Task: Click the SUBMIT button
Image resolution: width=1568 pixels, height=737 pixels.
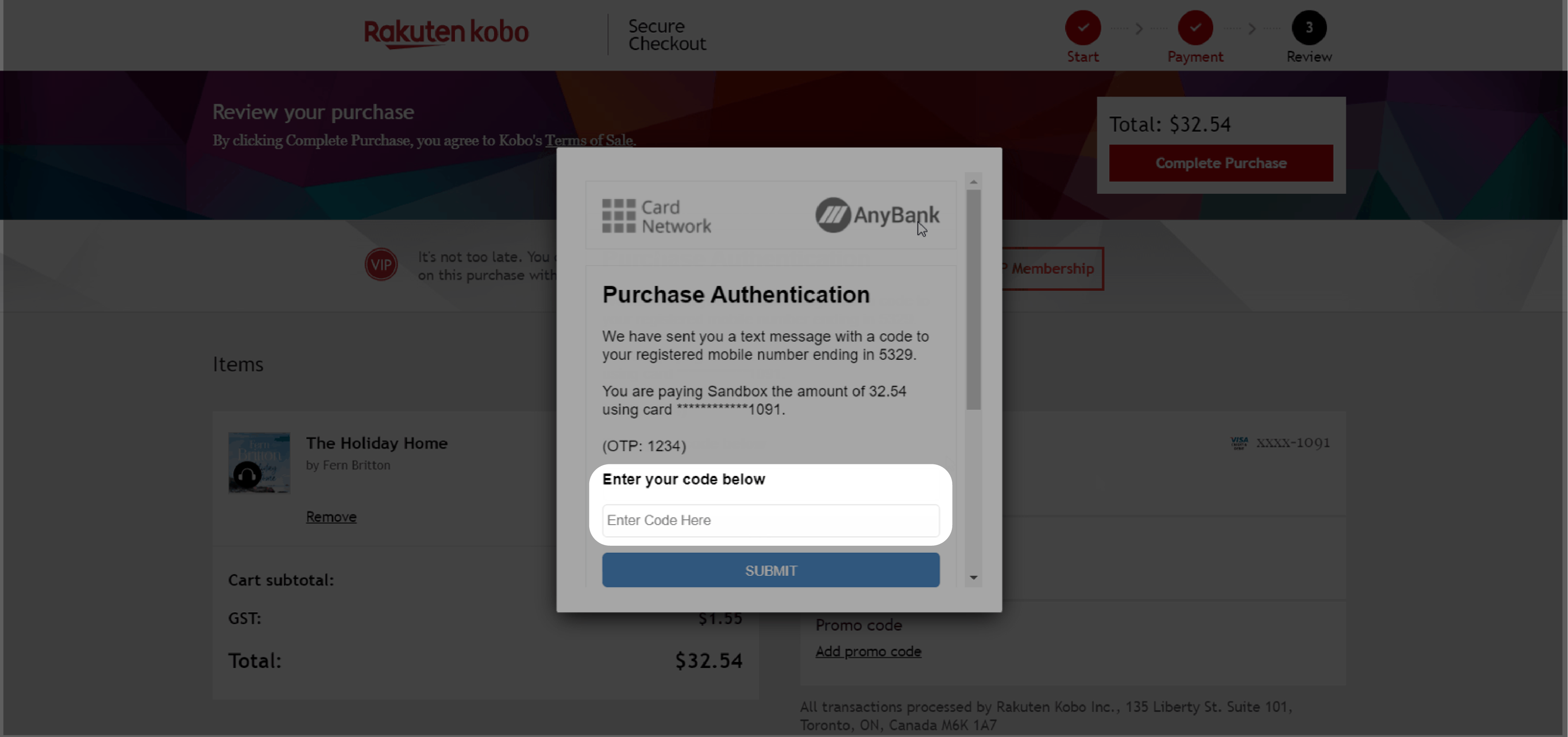Action: (769, 570)
